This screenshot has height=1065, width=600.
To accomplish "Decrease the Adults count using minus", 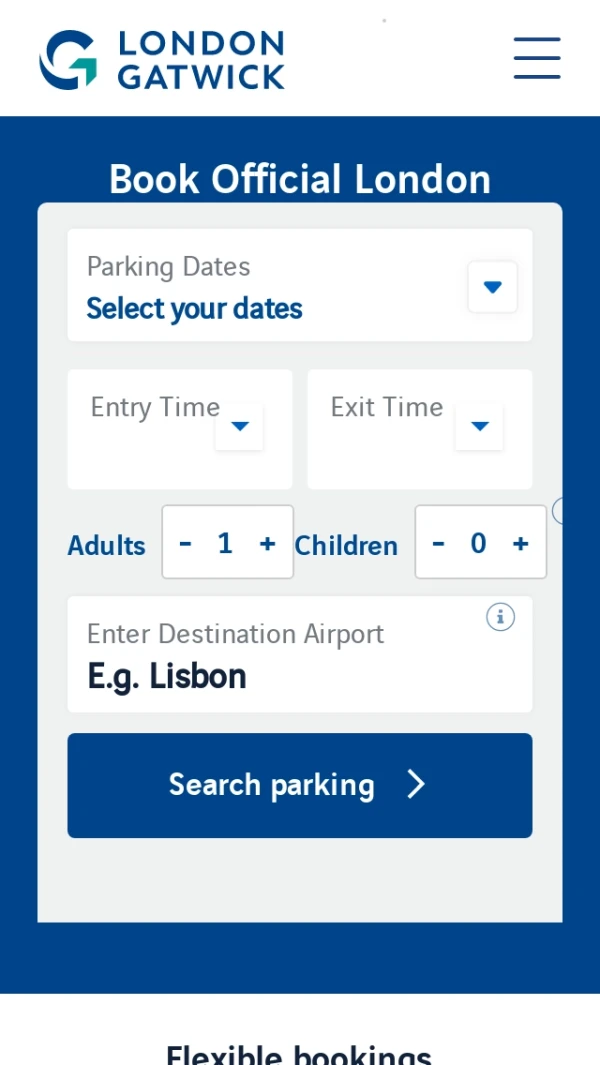I will [x=185, y=543].
